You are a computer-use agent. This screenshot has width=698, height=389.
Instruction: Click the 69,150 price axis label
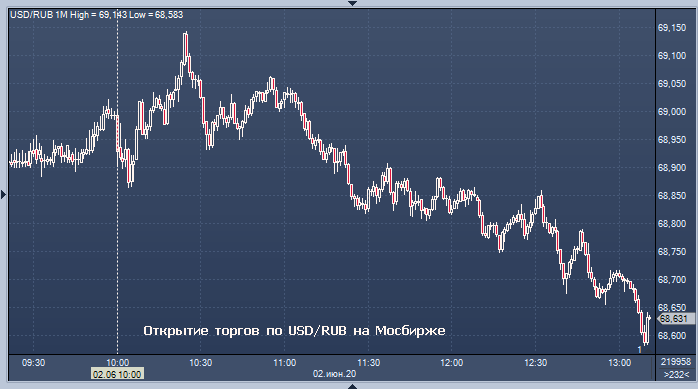tap(672, 28)
